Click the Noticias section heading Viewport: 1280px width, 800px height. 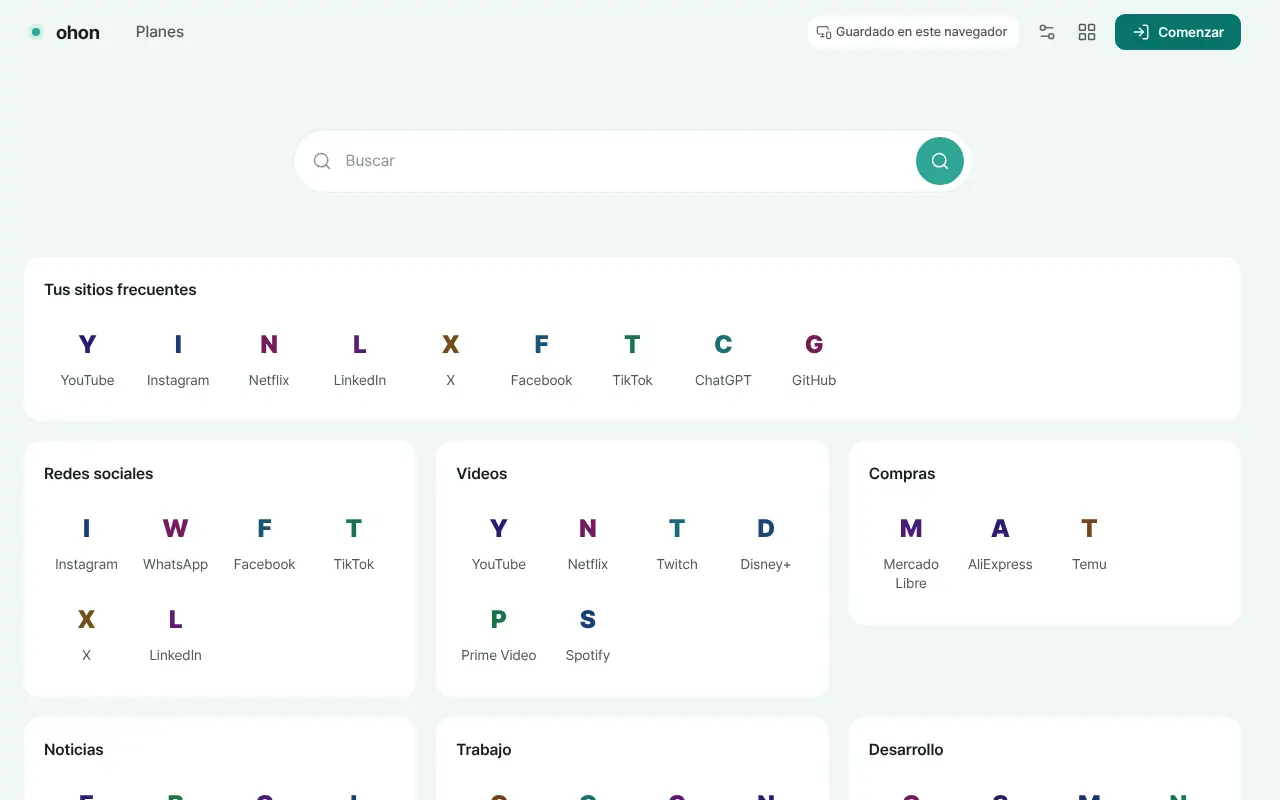click(x=74, y=750)
